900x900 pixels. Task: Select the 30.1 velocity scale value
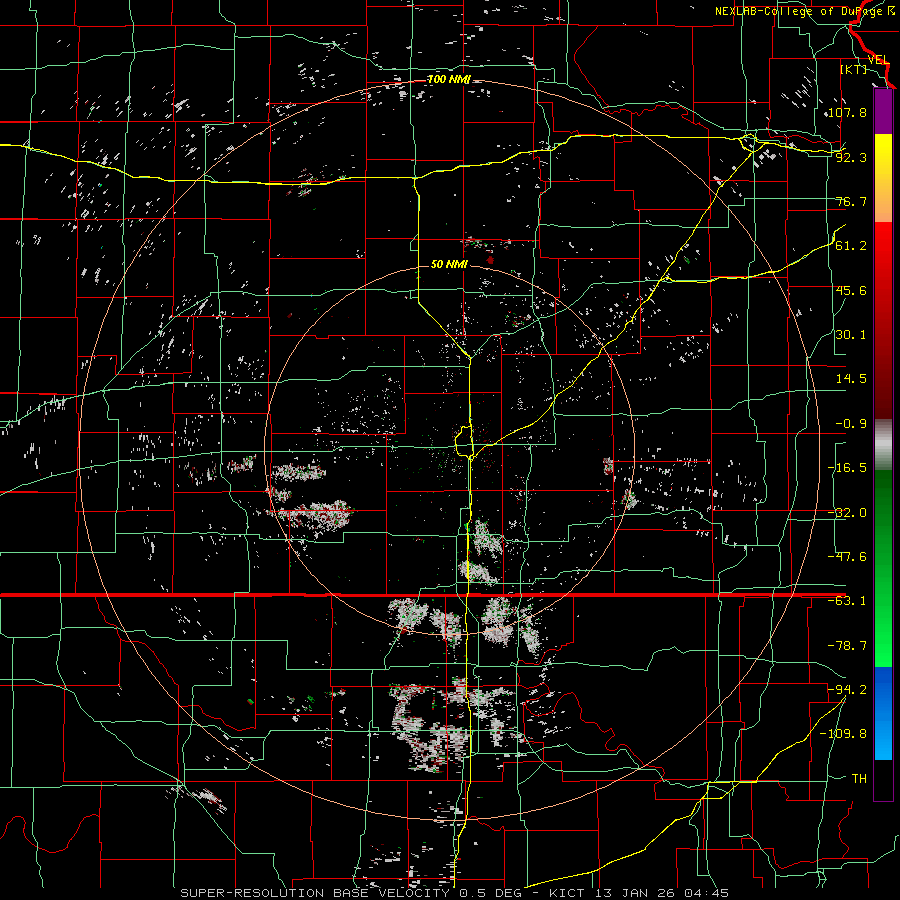(851, 335)
